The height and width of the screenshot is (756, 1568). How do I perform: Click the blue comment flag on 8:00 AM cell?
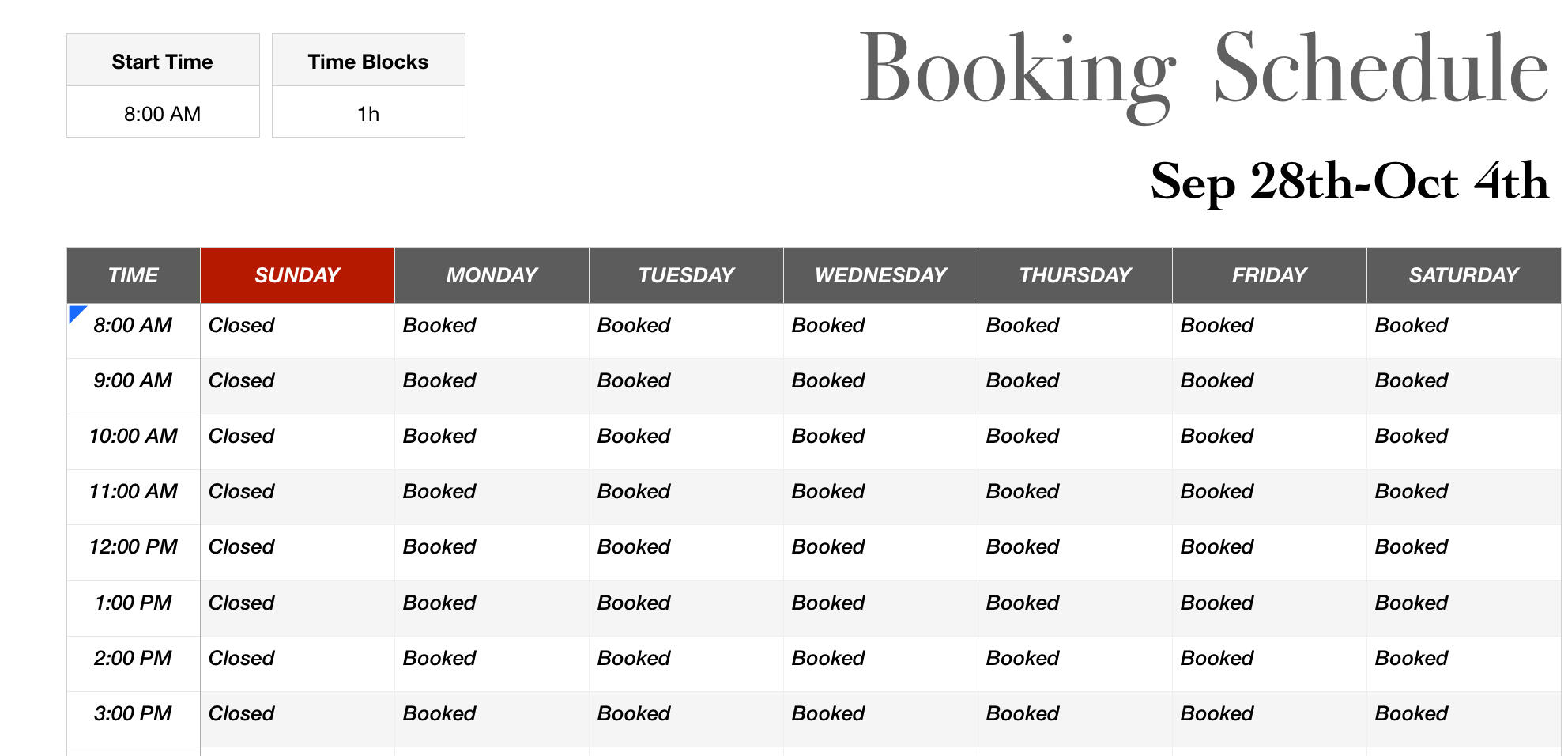pyautogui.click(x=75, y=312)
